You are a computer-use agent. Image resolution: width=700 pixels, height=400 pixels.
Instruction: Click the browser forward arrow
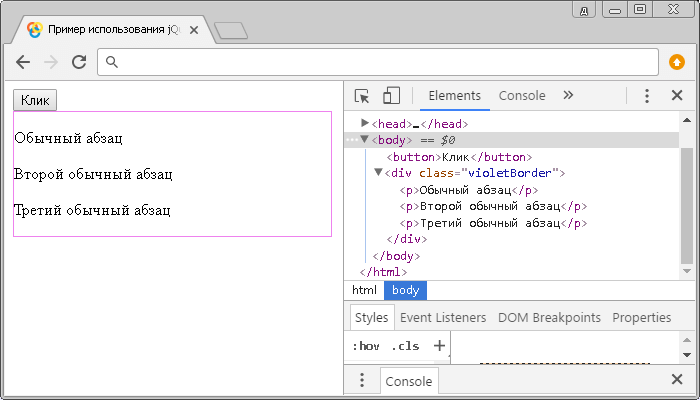click(x=51, y=62)
